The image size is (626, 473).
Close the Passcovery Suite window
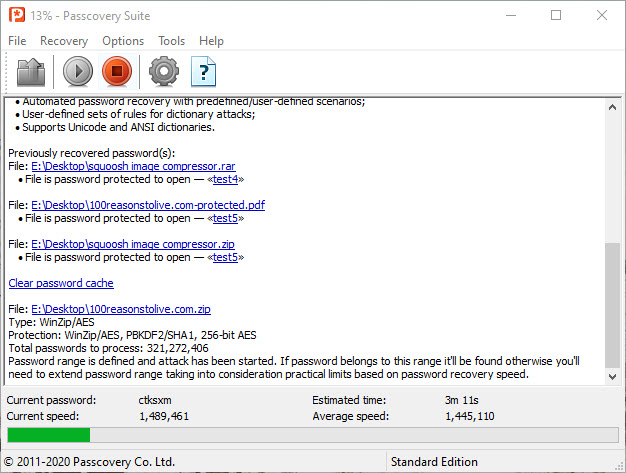tap(602, 16)
